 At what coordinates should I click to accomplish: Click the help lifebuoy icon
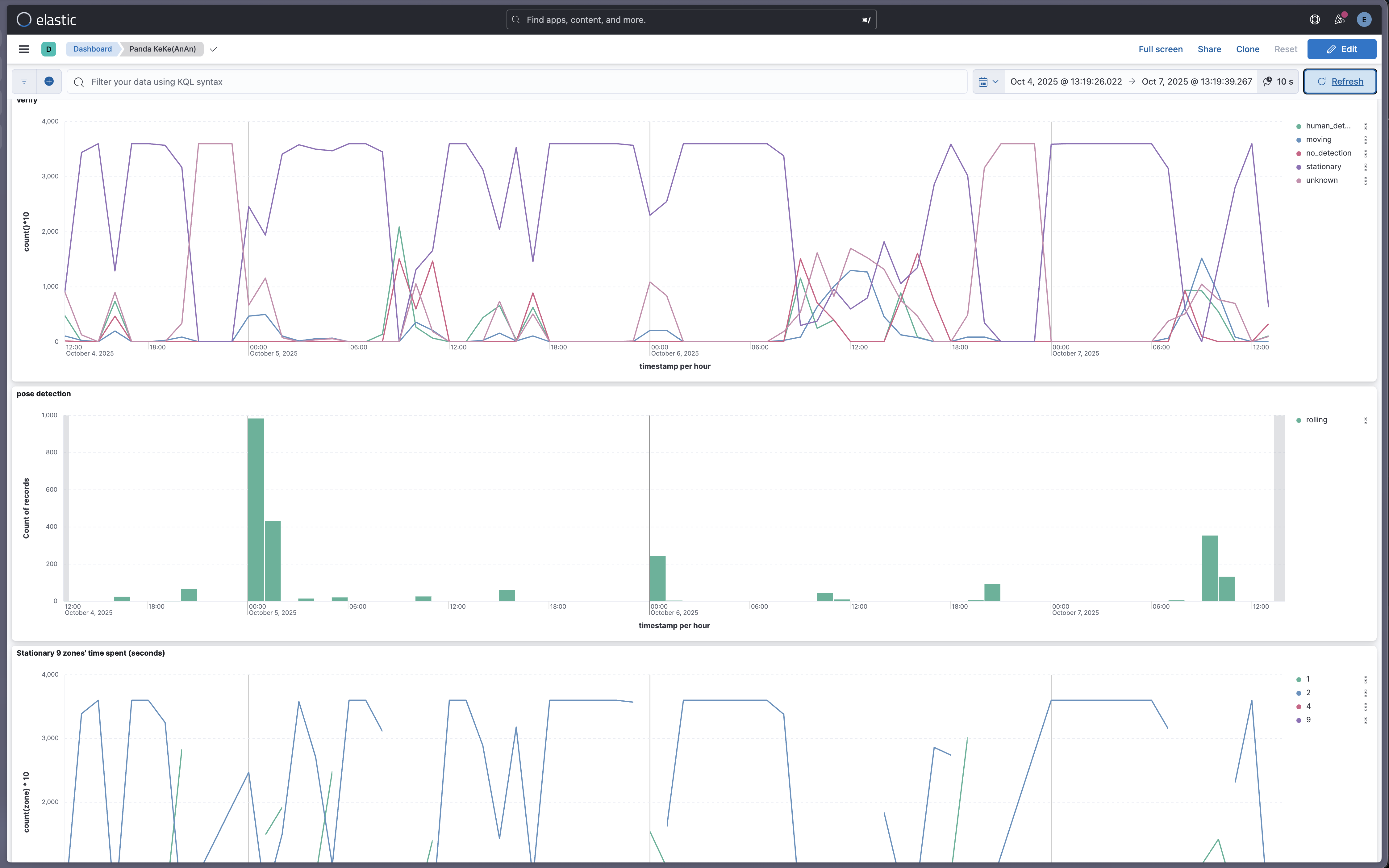tap(1314, 19)
